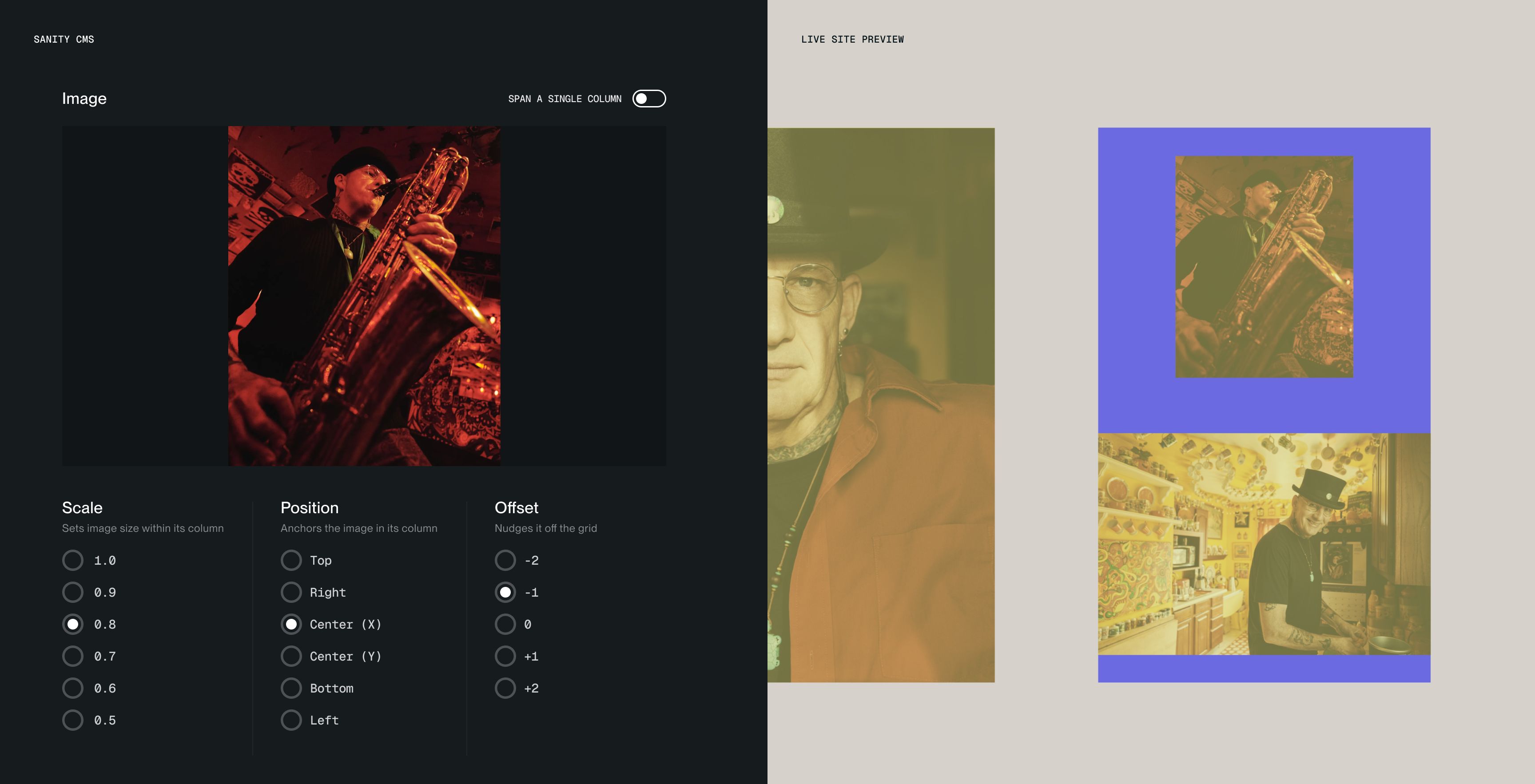
Task: Click the kitchen photo in live preview
Action: tap(1264, 544)
